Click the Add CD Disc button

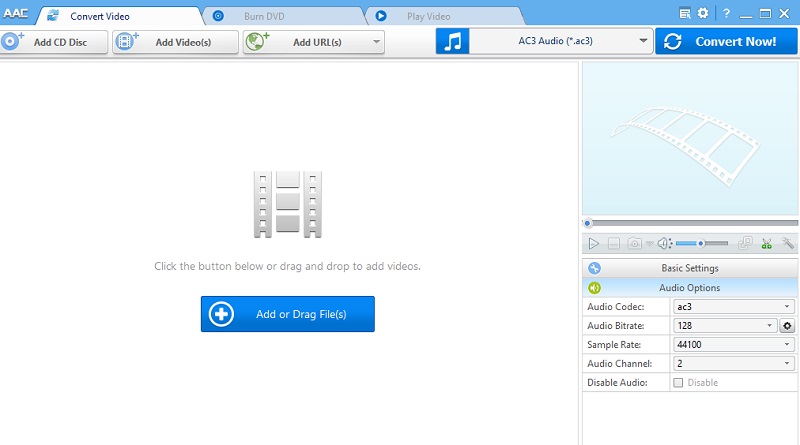pyautogui.click(x=54, y=42)
